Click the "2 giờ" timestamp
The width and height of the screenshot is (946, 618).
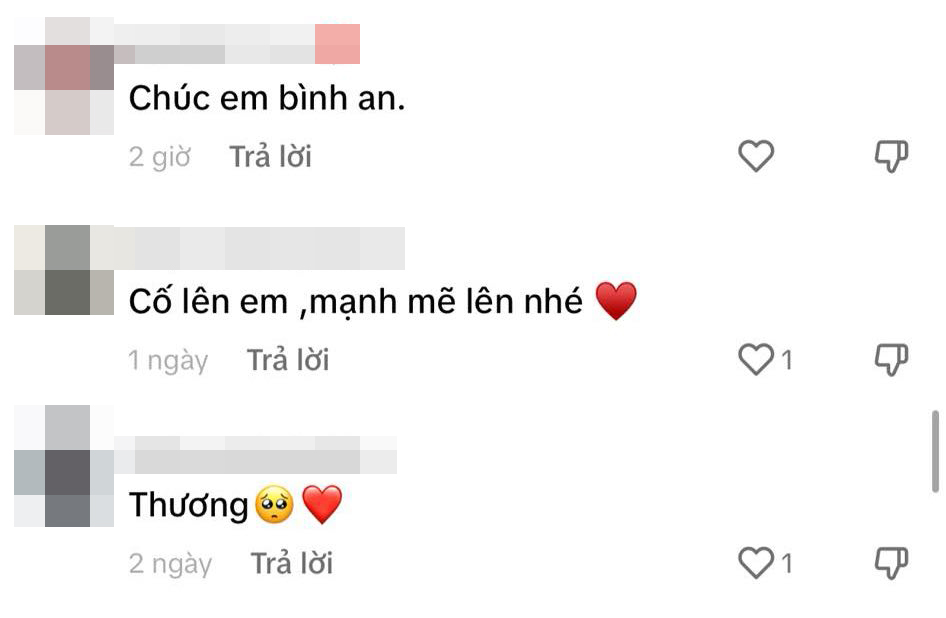[160, 157]
